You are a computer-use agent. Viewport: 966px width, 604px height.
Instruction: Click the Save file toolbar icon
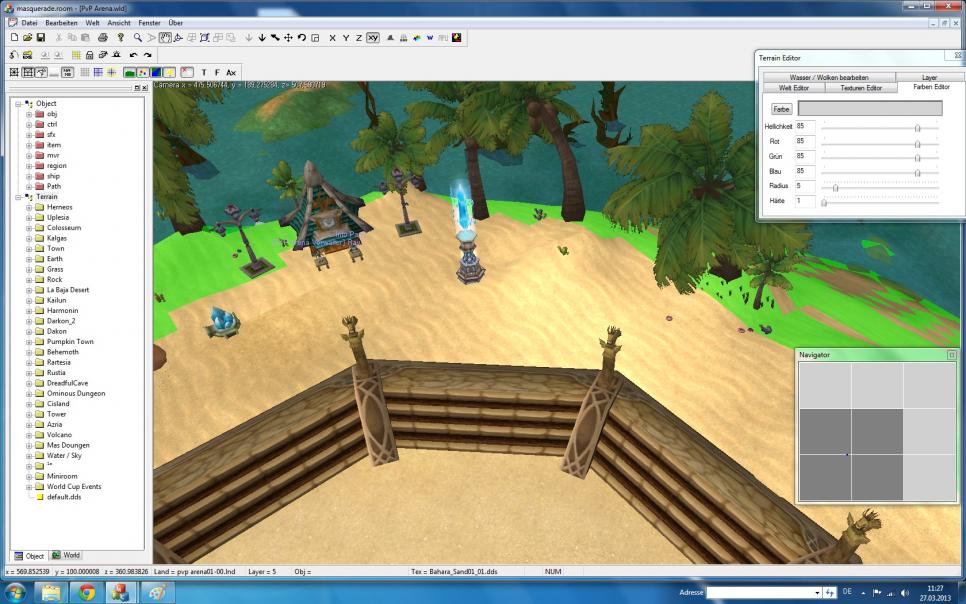41,38
